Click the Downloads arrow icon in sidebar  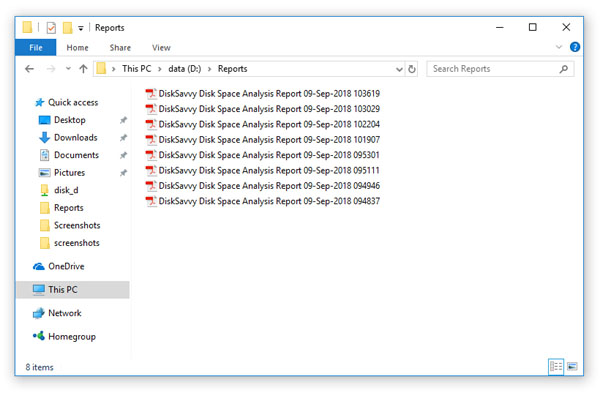coord(44,138)
